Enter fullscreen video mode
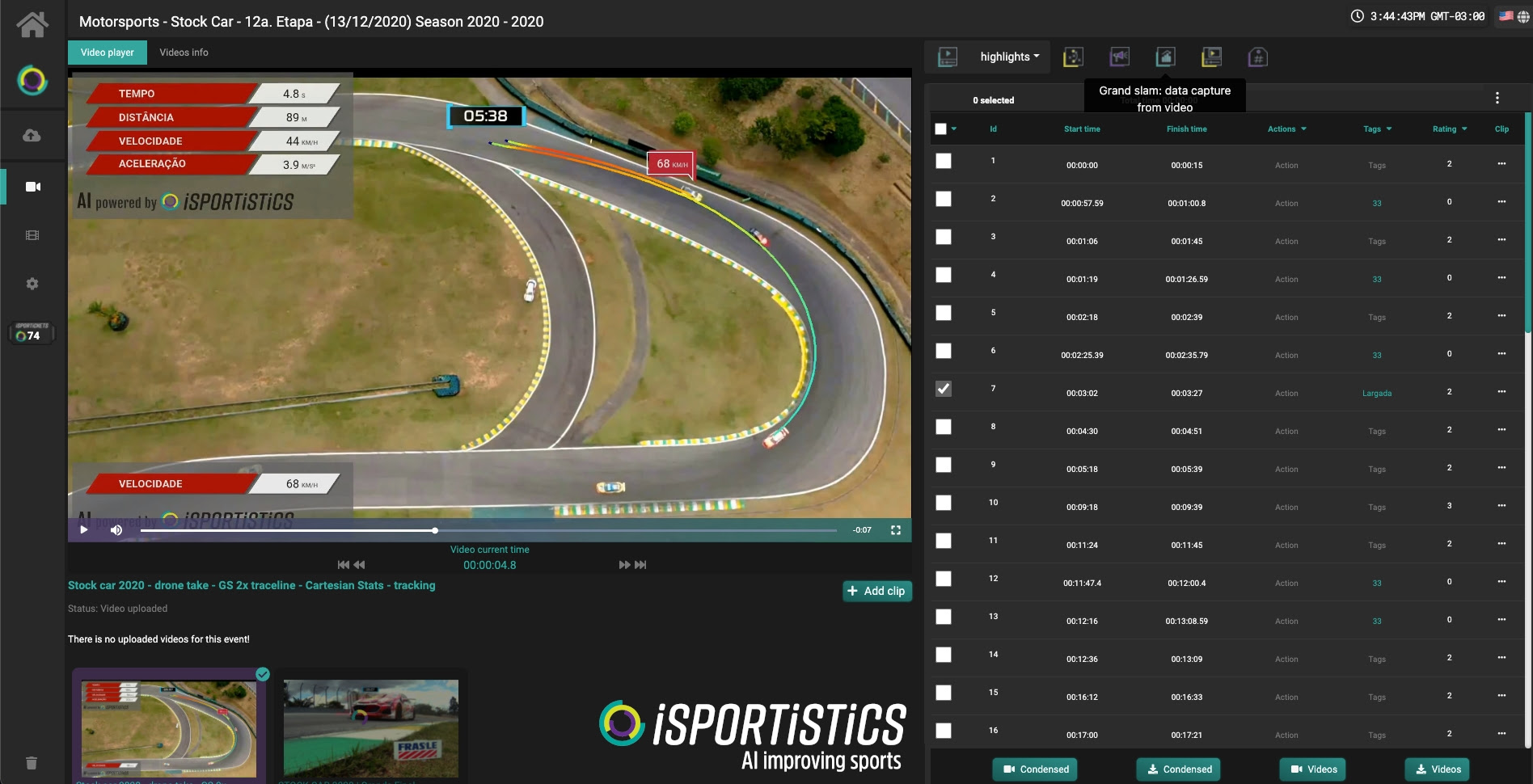Viewport: 1533px width, 784px height. tap(896, 530)
